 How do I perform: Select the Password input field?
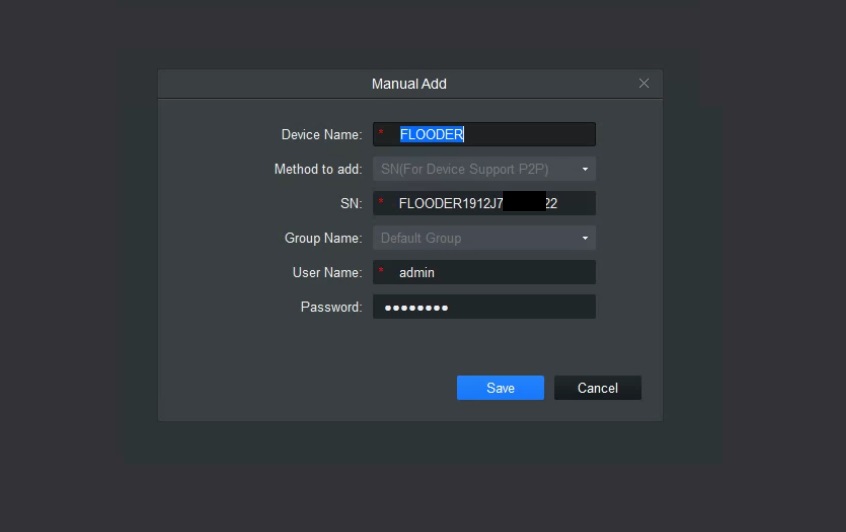pyautogui.click(x=484, y=307)
